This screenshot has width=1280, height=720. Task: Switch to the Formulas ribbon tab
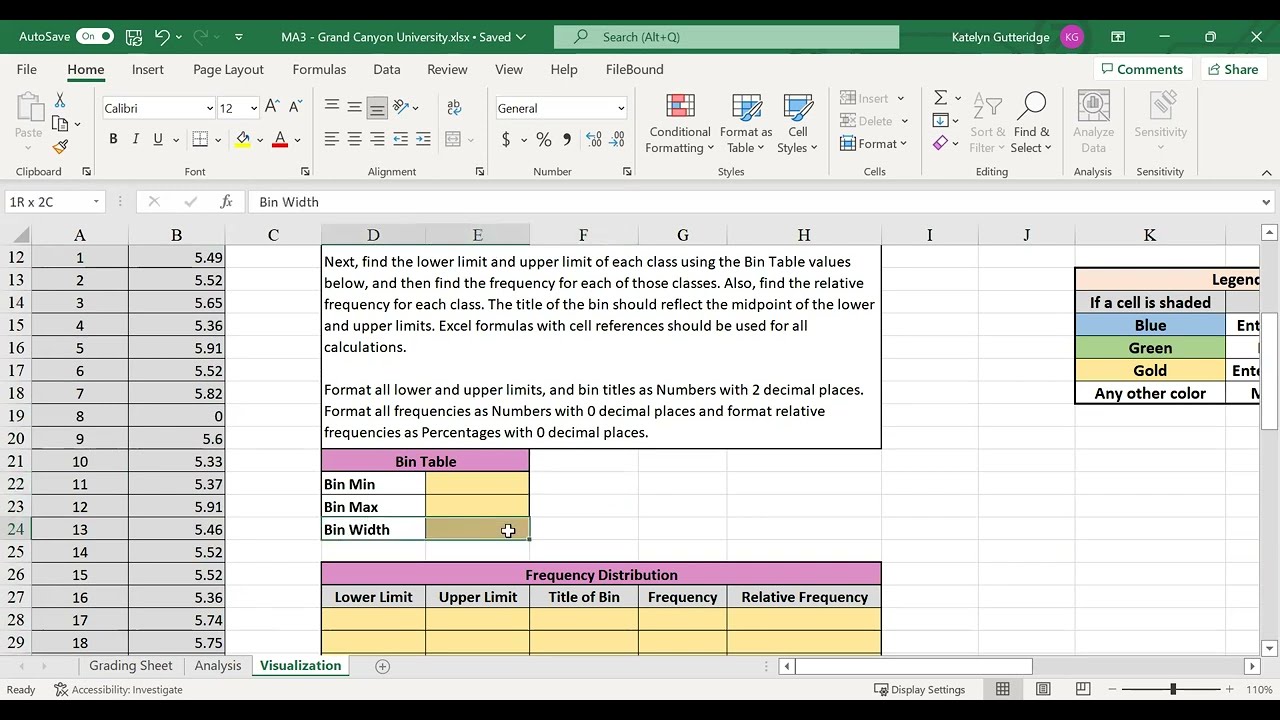coord(319,69)
